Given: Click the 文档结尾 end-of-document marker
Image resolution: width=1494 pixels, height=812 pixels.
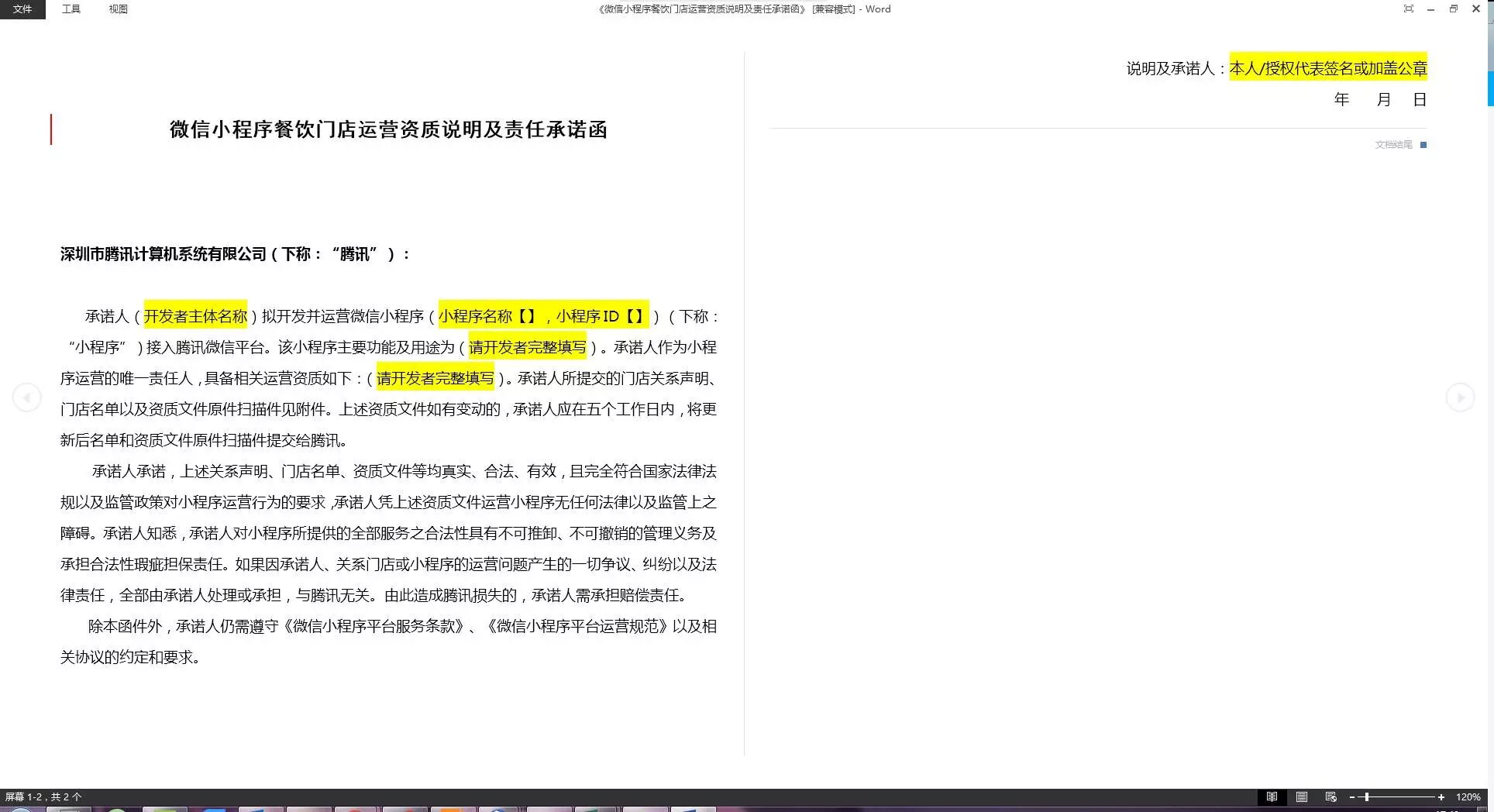Looking at the screenshot, I should [1400, 145].
